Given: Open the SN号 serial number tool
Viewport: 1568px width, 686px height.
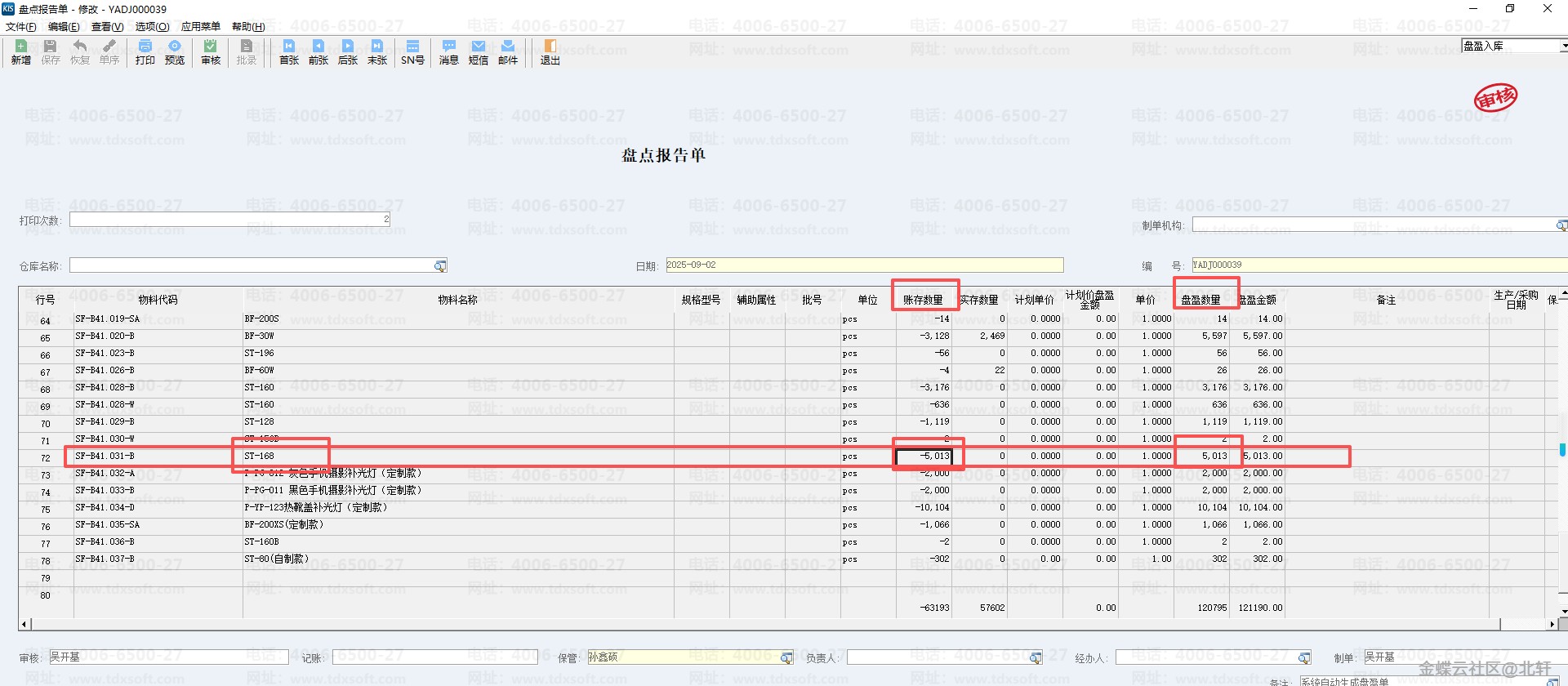Looking at the screenshot, I should [412, 51].
